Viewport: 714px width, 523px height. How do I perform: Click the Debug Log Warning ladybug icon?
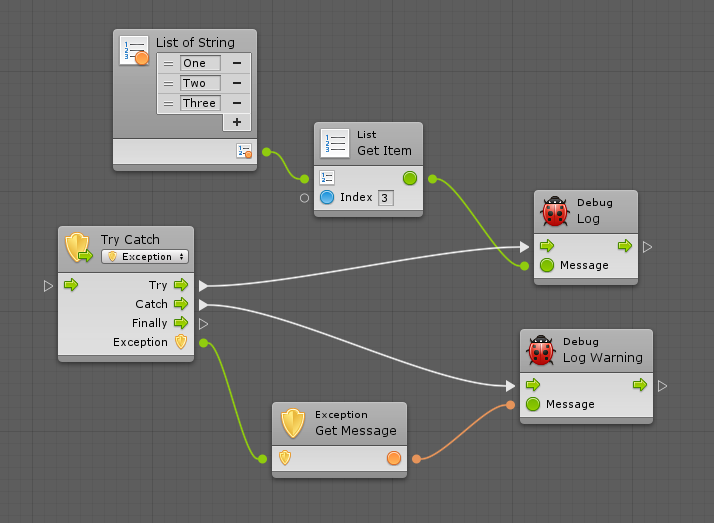coord(541,350)
